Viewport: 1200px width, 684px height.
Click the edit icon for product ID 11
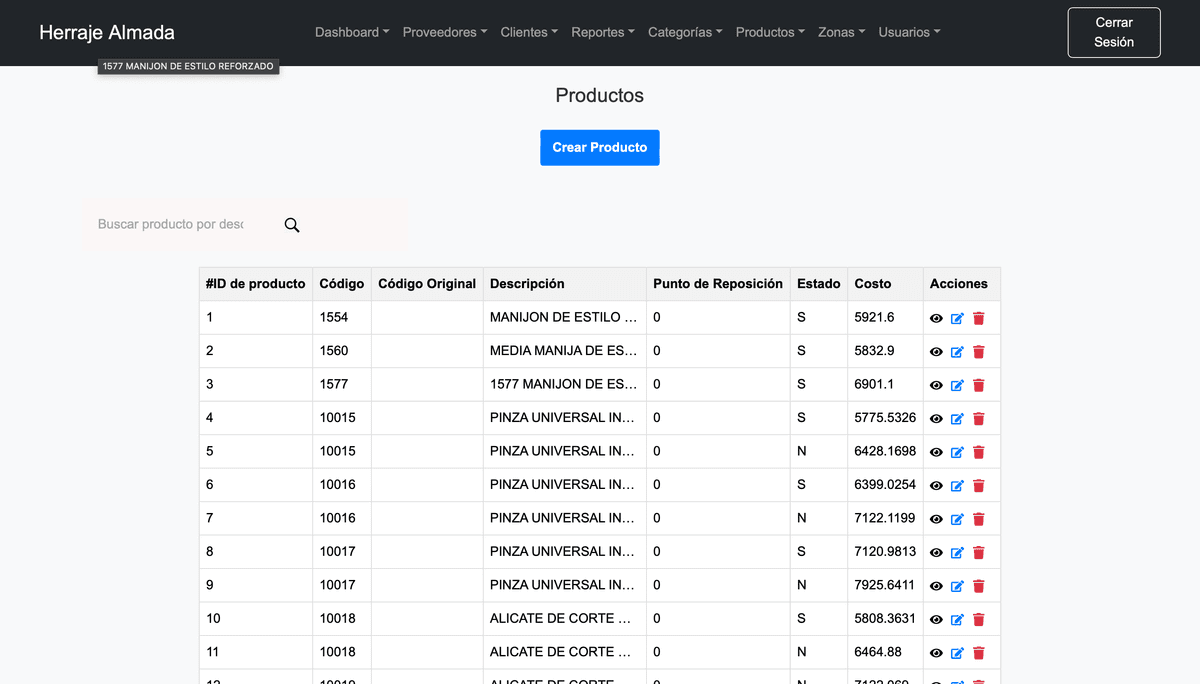click(956, 653)
